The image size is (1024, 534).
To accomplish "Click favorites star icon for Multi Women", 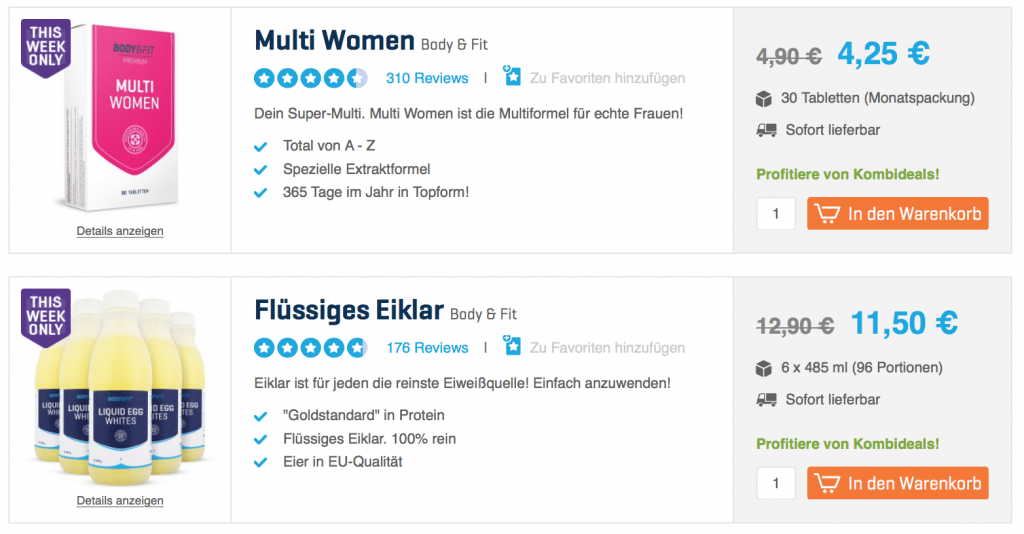I will (512, 77).
